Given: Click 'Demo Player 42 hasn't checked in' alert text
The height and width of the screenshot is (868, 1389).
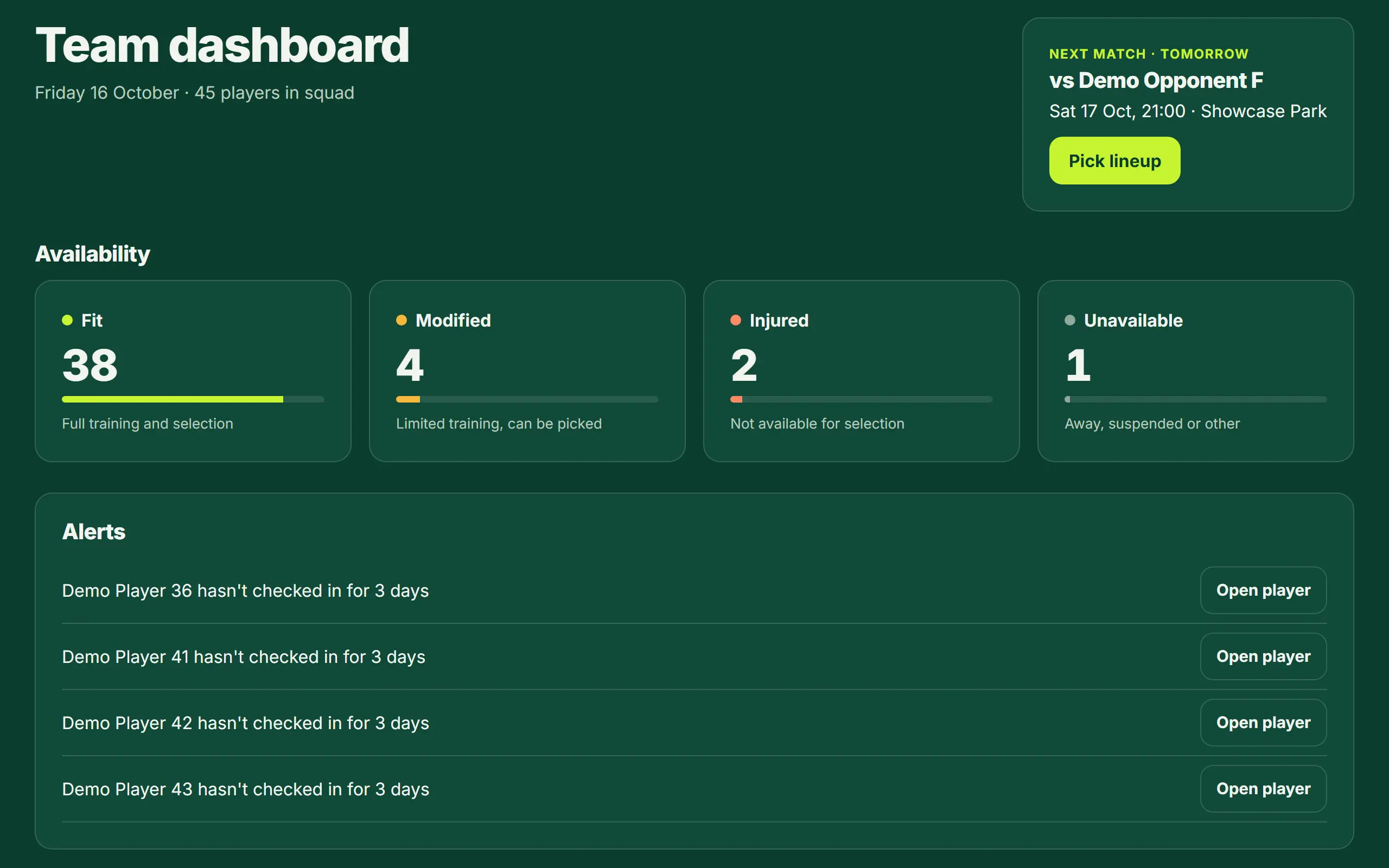Looking at the screenshot, I should 245,723.
